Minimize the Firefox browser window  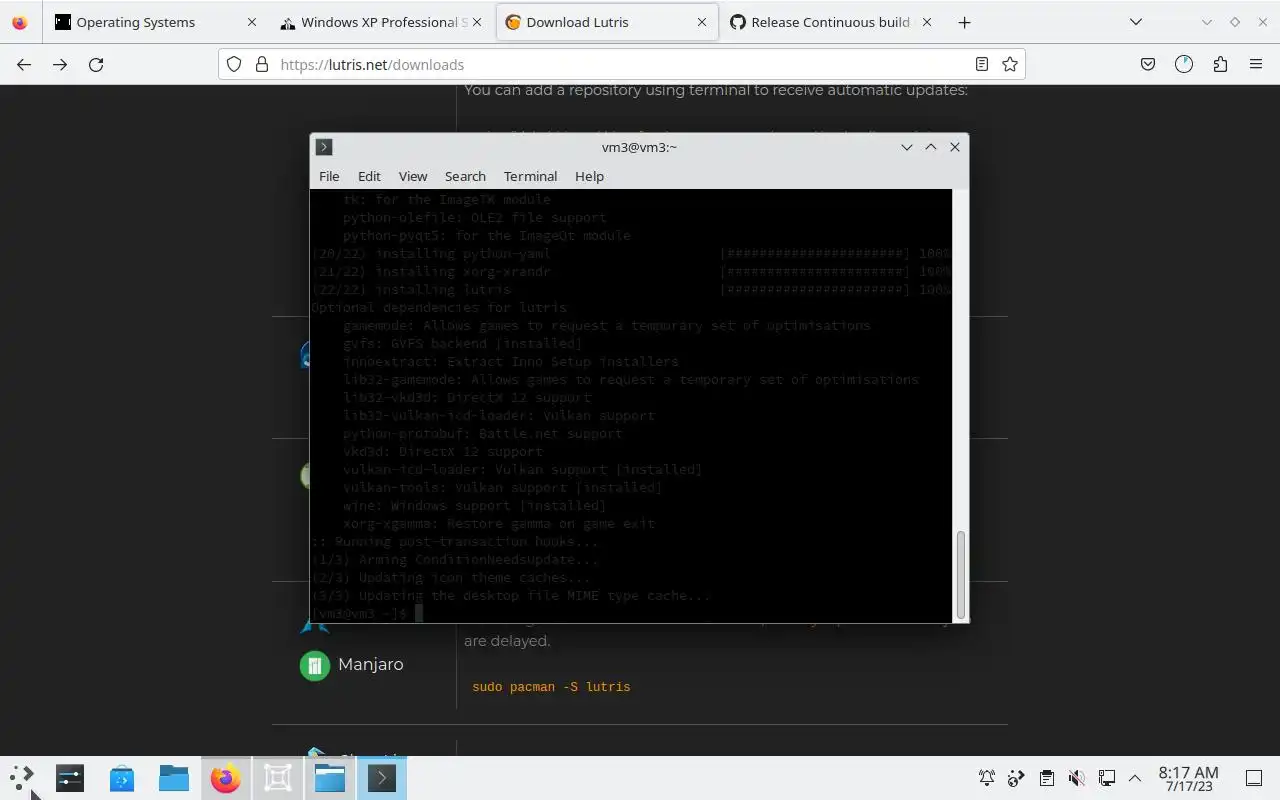[1207, 22]
